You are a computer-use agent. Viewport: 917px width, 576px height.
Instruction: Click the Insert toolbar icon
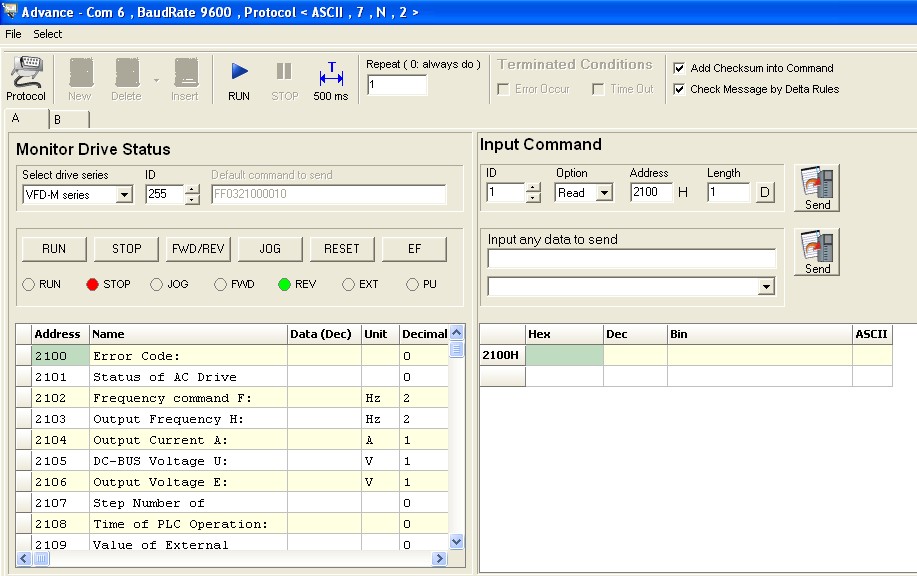[185, 78]
